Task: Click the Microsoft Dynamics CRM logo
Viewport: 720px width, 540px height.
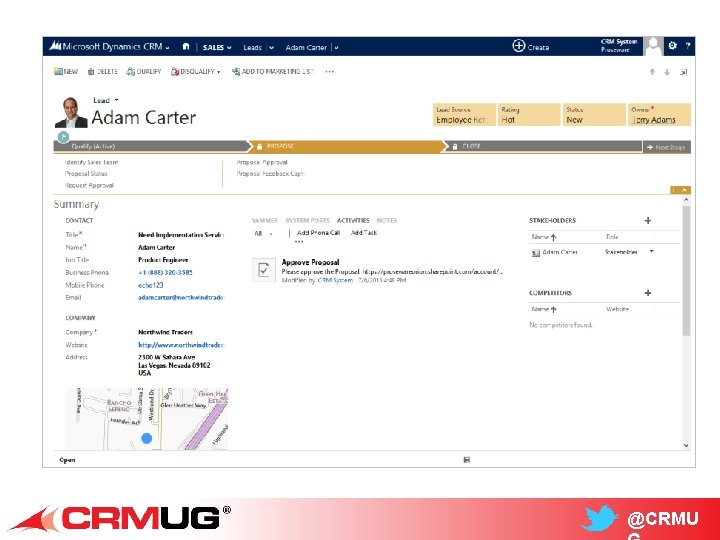Action: [56, 46]
